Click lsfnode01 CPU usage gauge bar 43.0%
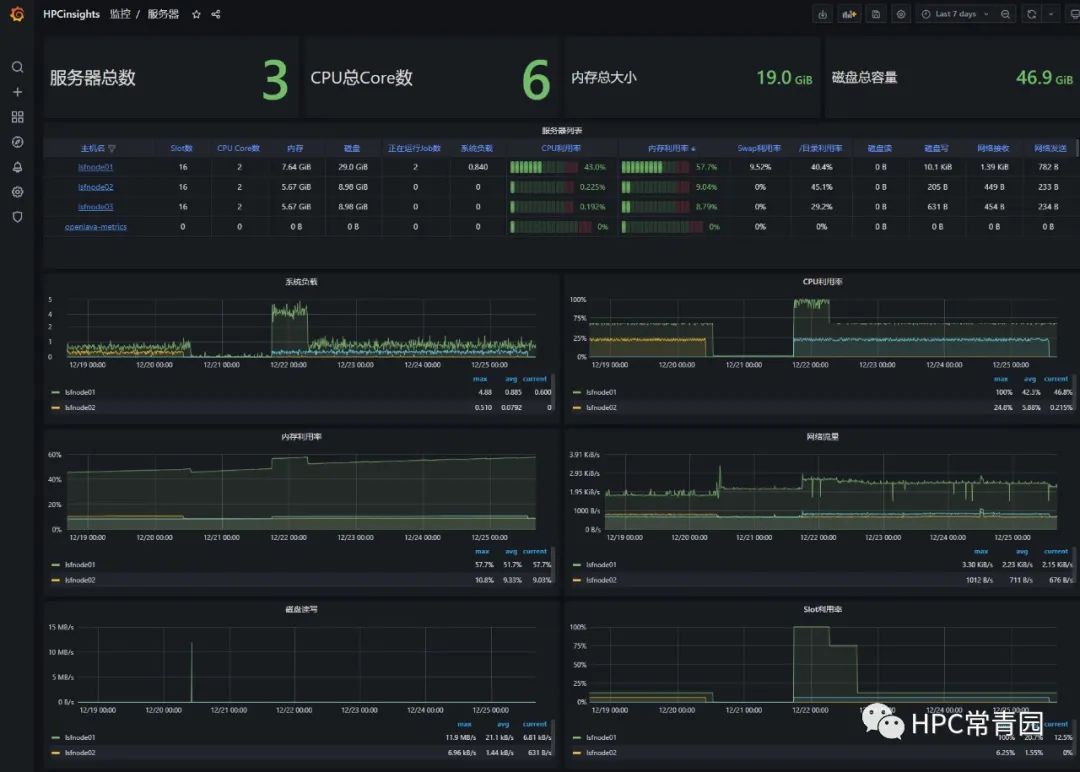The width and height of the screenshot is (1080, 772). click(542, 167)
